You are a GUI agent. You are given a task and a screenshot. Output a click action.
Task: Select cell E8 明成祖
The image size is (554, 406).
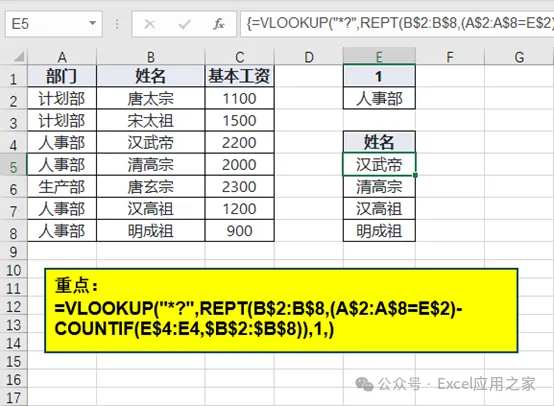tap(379, 231)
